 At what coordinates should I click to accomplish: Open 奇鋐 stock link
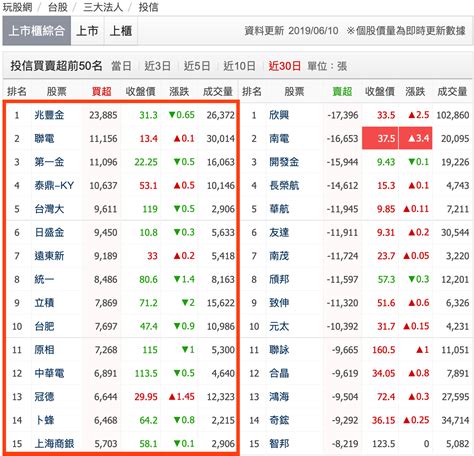pyautogui.click(x=279, y=420)
